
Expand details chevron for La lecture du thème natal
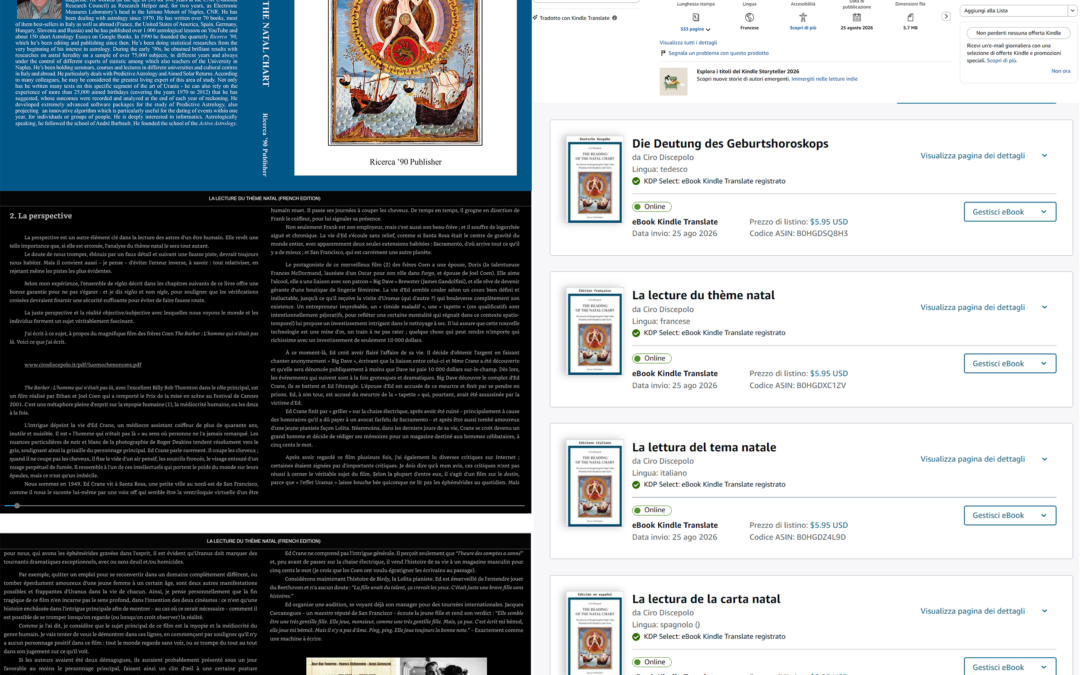pos(1045,307)
